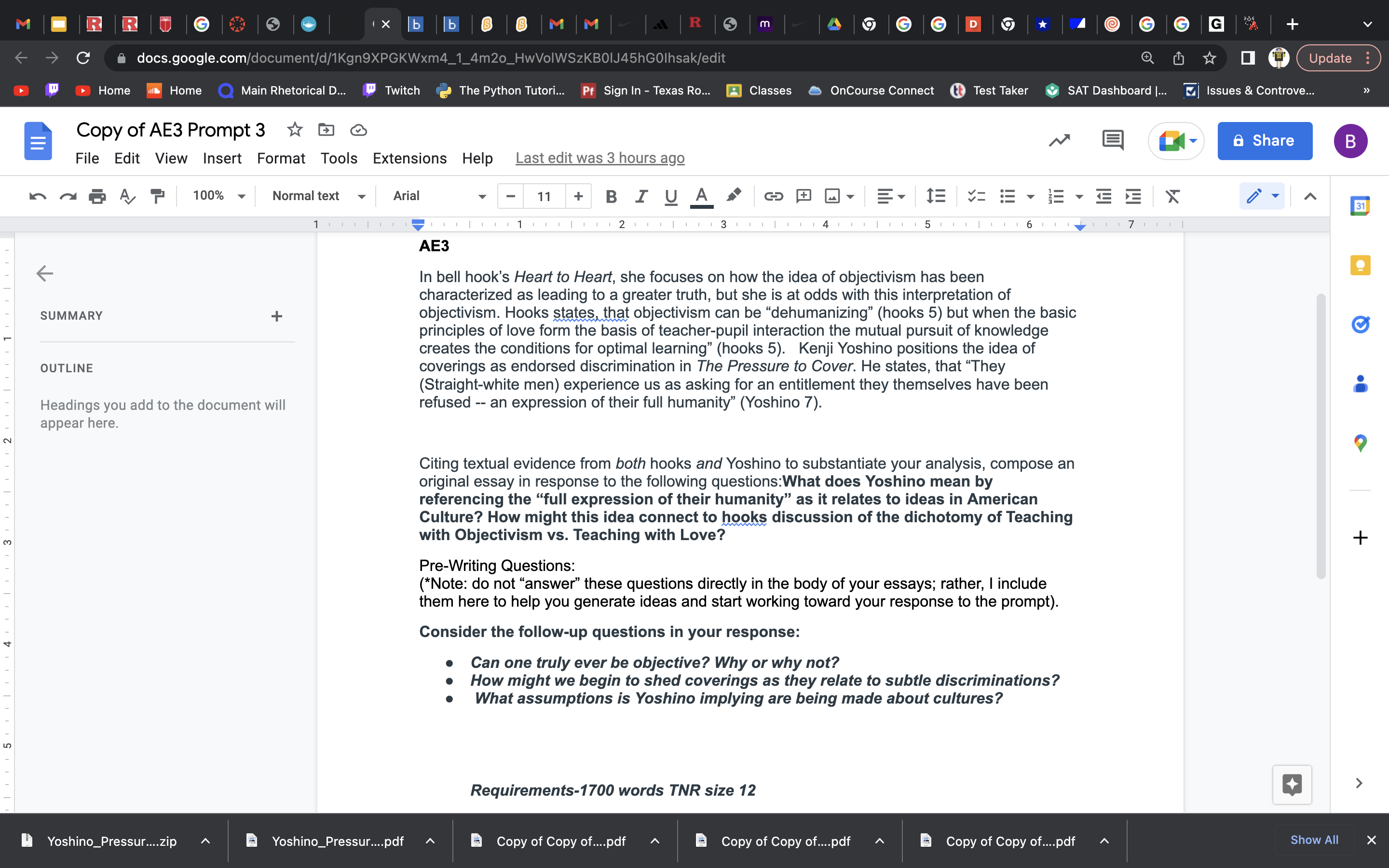Open the Format menu
Screen dimensions: 1389x868
(281, 158)
